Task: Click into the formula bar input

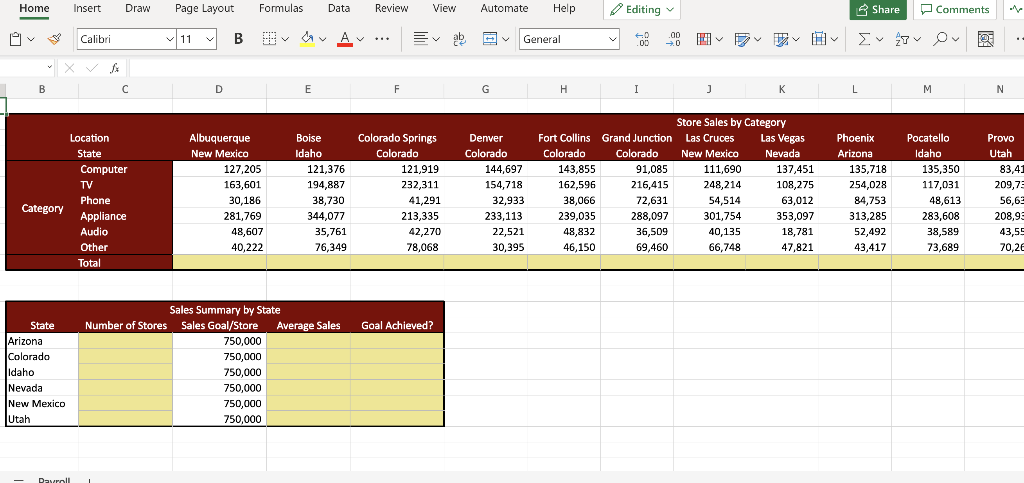Action: click(575, 68)
